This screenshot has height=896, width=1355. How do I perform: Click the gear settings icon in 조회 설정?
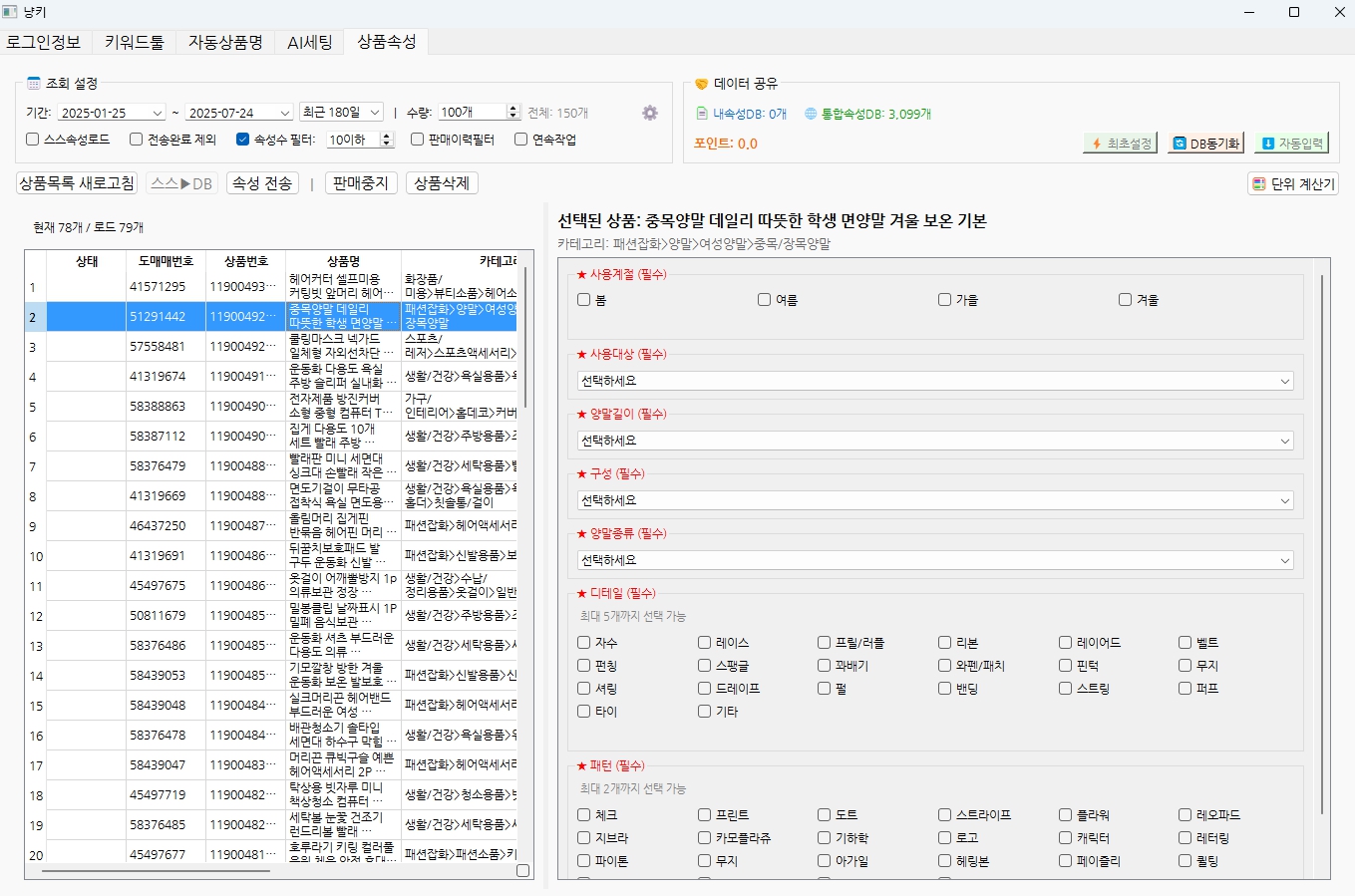pos(649,113)
